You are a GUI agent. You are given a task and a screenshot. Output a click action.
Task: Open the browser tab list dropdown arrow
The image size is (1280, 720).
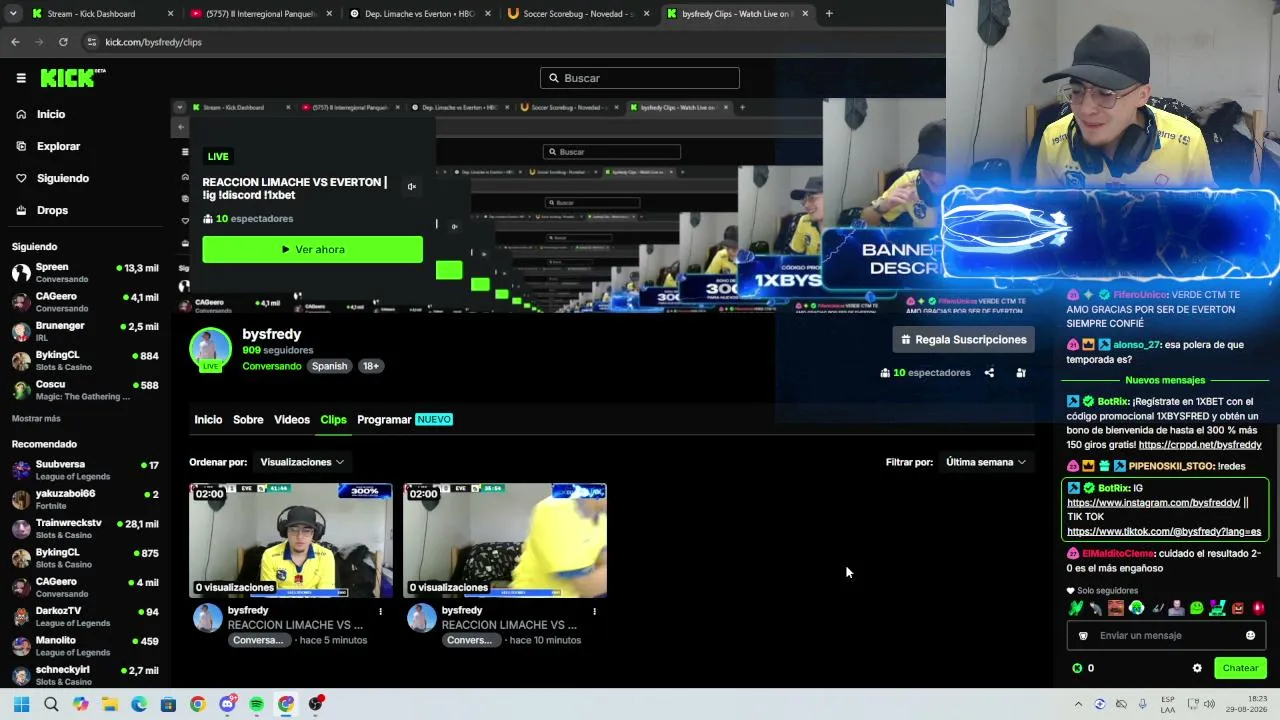click(13, 14)
